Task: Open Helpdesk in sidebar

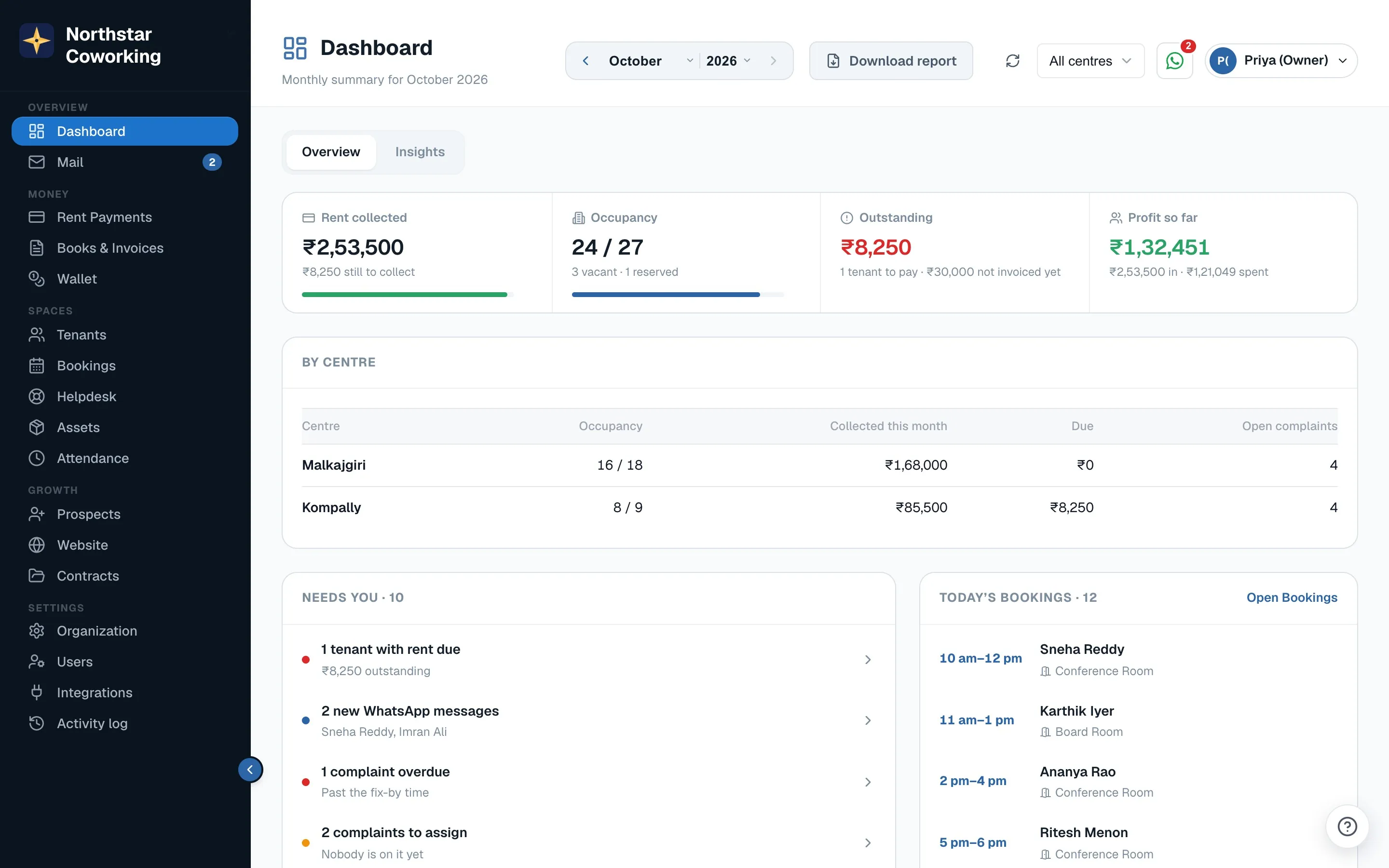Action: click(x=124, y=397)
